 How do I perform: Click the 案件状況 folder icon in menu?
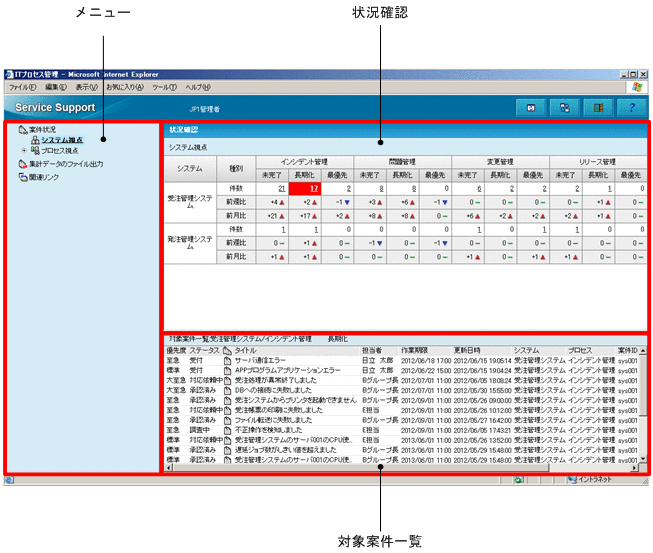click(x=23, y=130)
